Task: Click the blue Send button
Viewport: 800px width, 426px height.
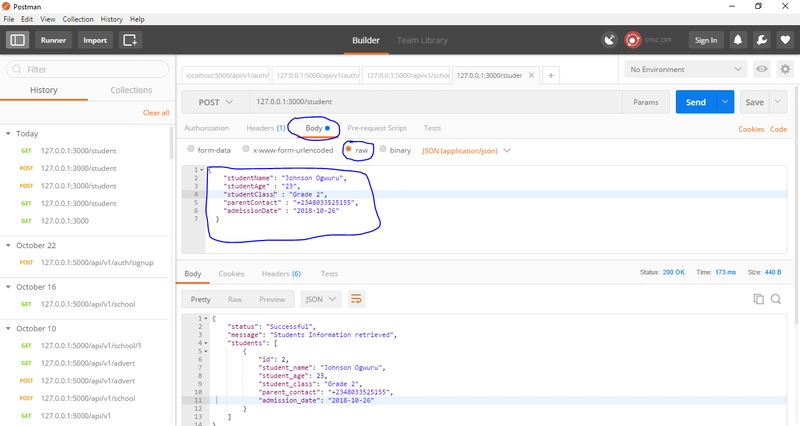Action: tap(697, 102)
